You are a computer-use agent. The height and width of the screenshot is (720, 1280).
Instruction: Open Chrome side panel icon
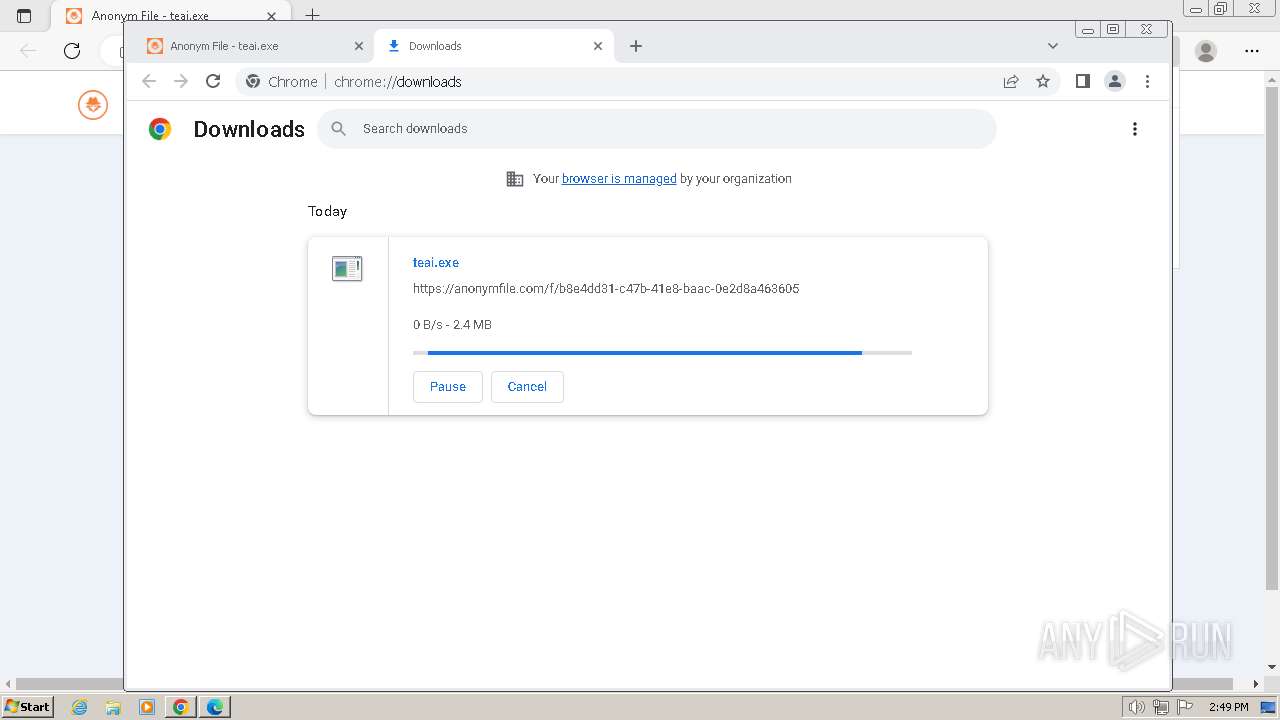point(1082,82)
